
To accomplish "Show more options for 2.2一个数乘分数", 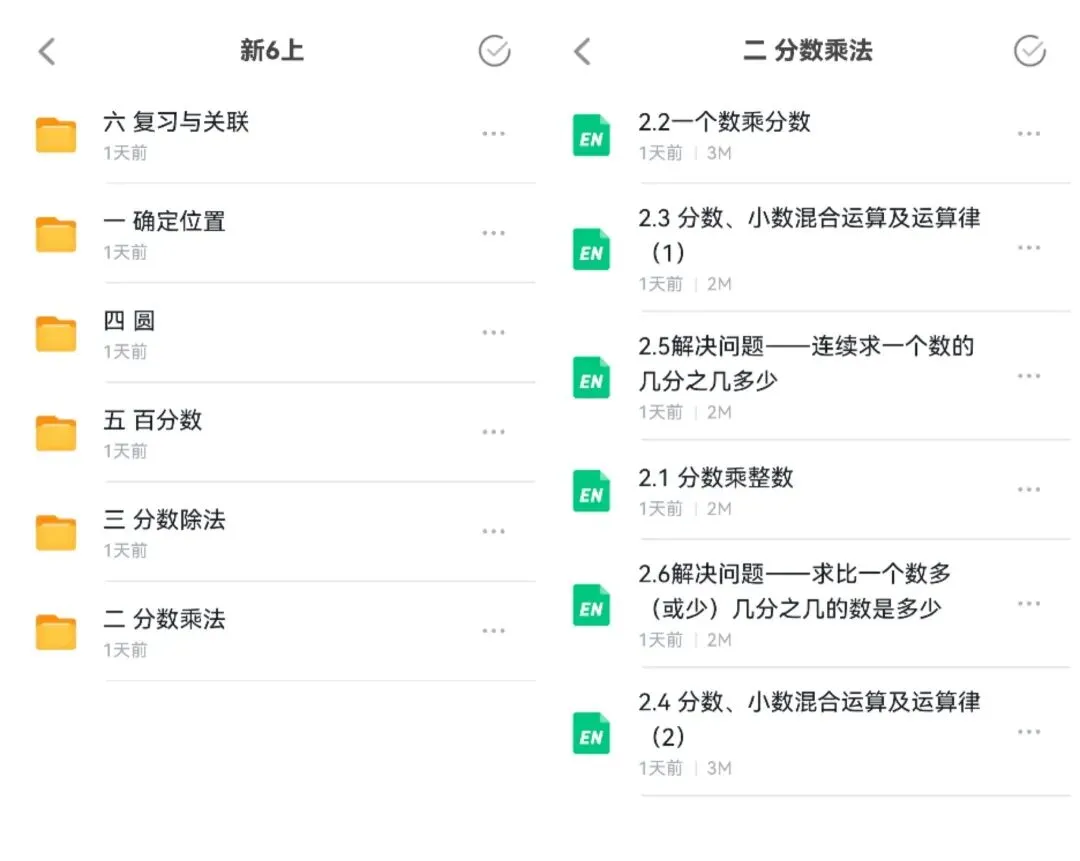I will (x=1029, y=134).
